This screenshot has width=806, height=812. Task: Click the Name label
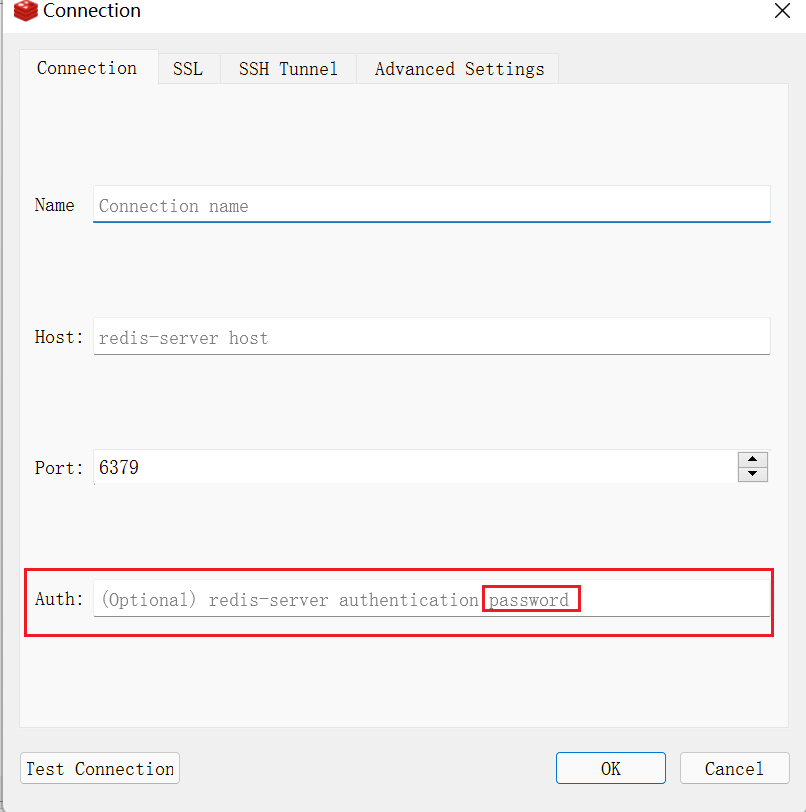point(54,205)
